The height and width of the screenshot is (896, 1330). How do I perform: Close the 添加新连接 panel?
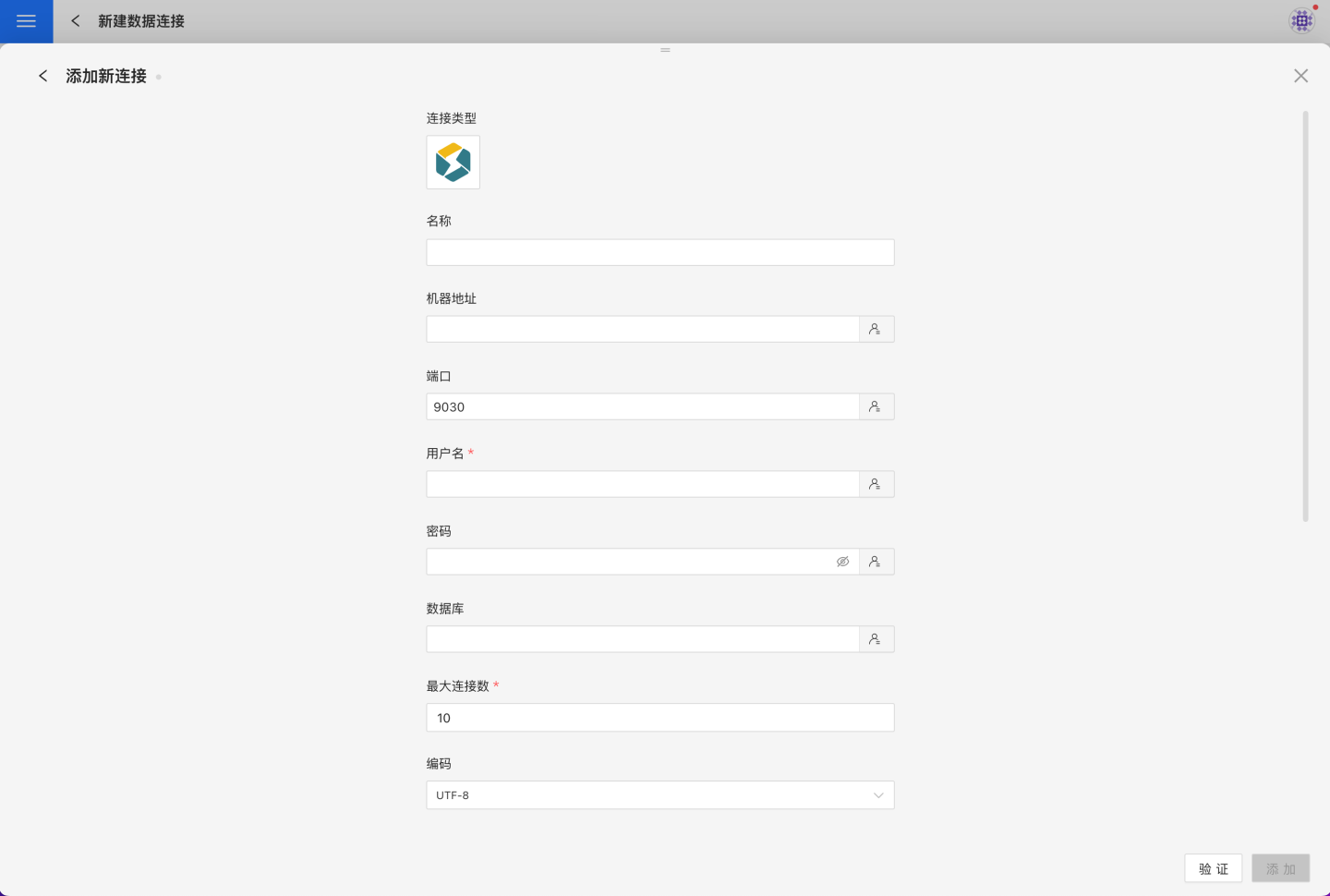tap(1300, 76)
